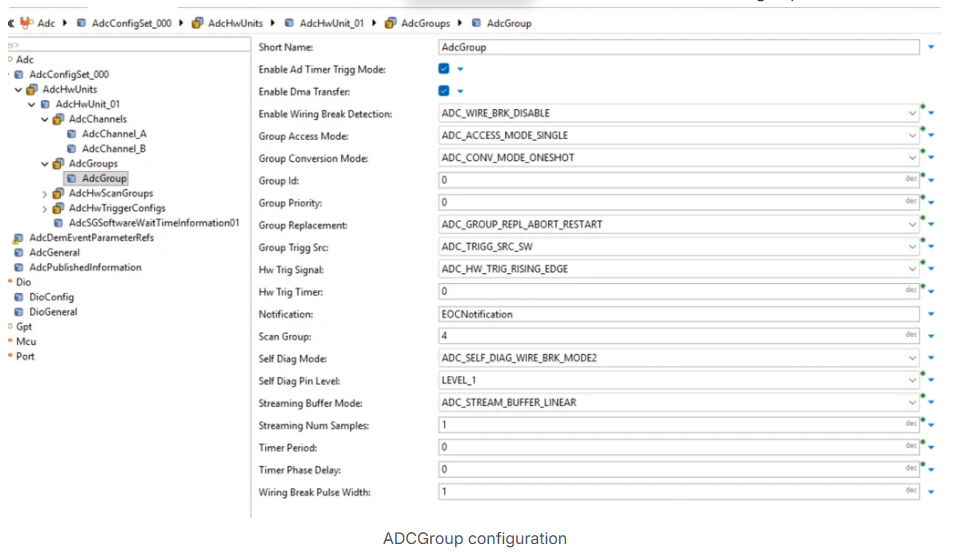Screen dimensions: 957x553
Task: Click AdcHwUnit_01 breadcrumb icon
Action: (289, 23)
